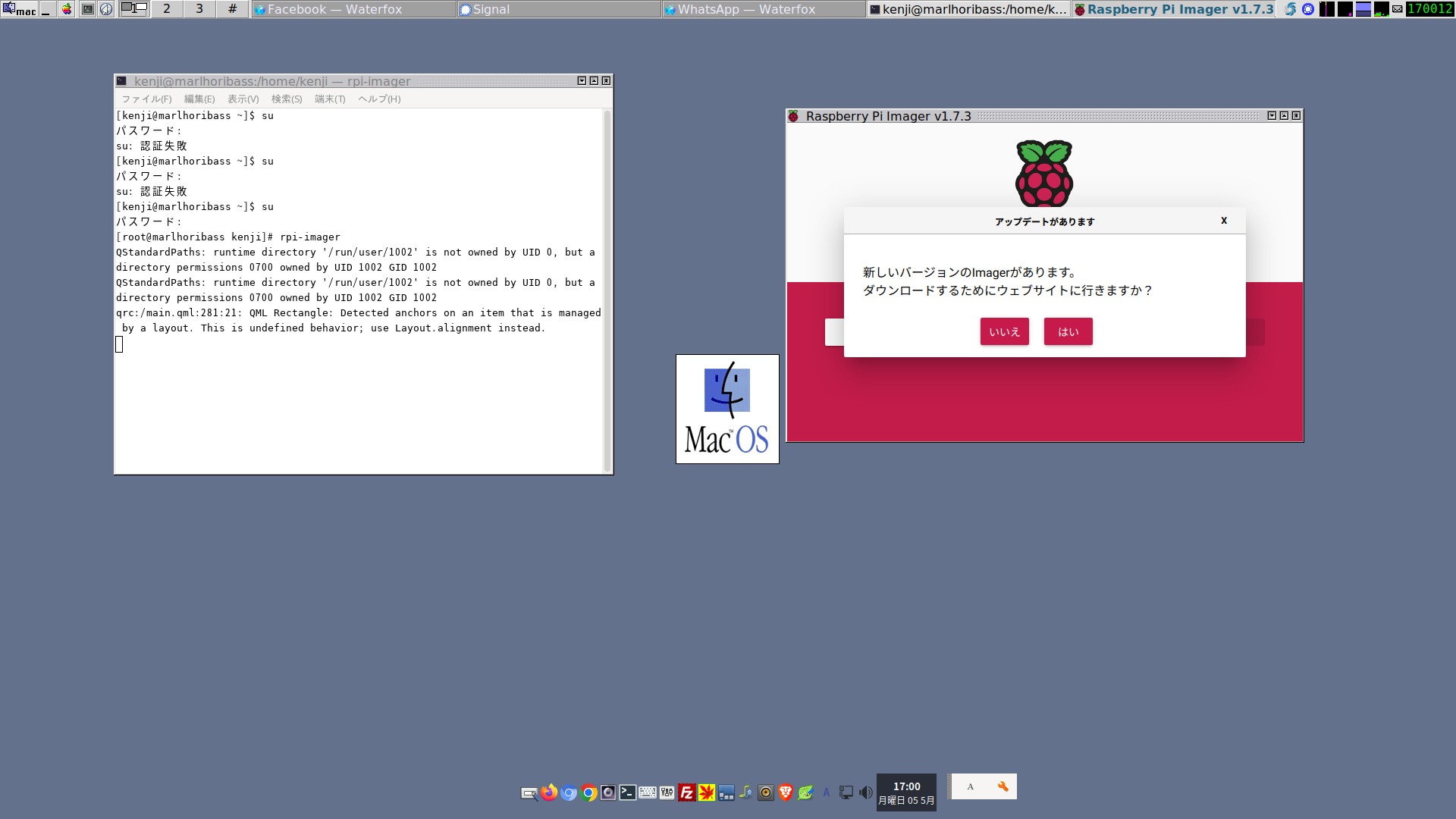
Task: Switch to workspace 2 in pager
Action: point(167,9)
